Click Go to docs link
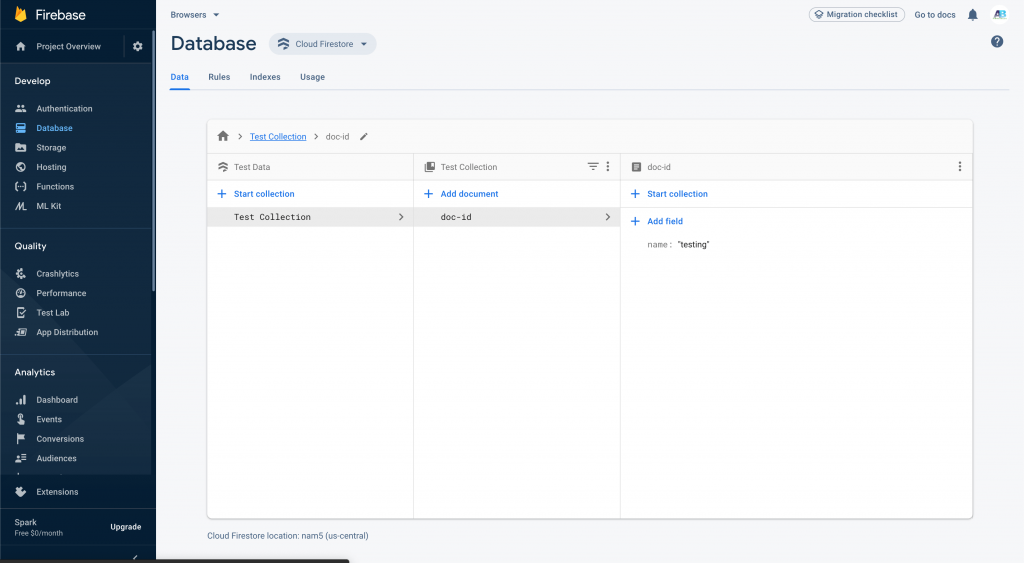This screenshot has width=1024, height=563. click(x=935, y=14)
